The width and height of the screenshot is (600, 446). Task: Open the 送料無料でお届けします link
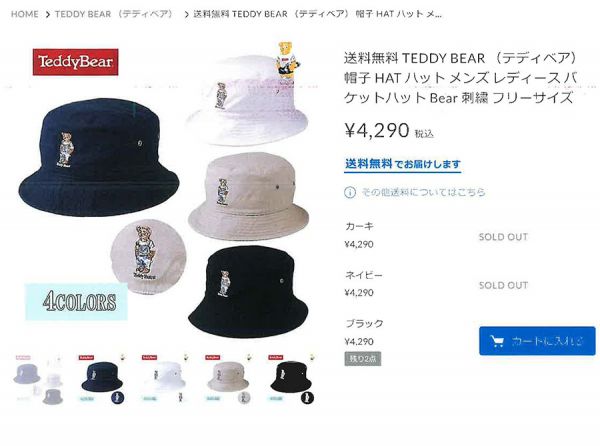[403, 164]
